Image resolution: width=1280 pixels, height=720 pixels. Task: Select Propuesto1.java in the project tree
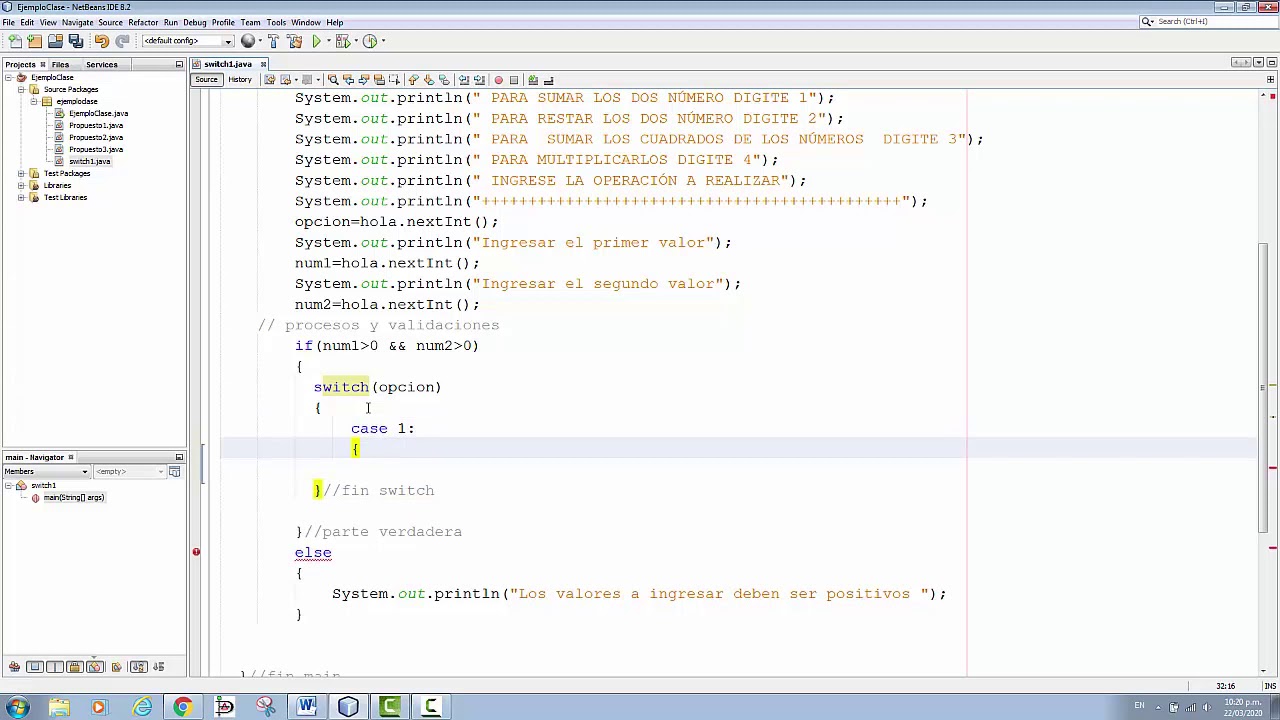[x=96, y=125]
